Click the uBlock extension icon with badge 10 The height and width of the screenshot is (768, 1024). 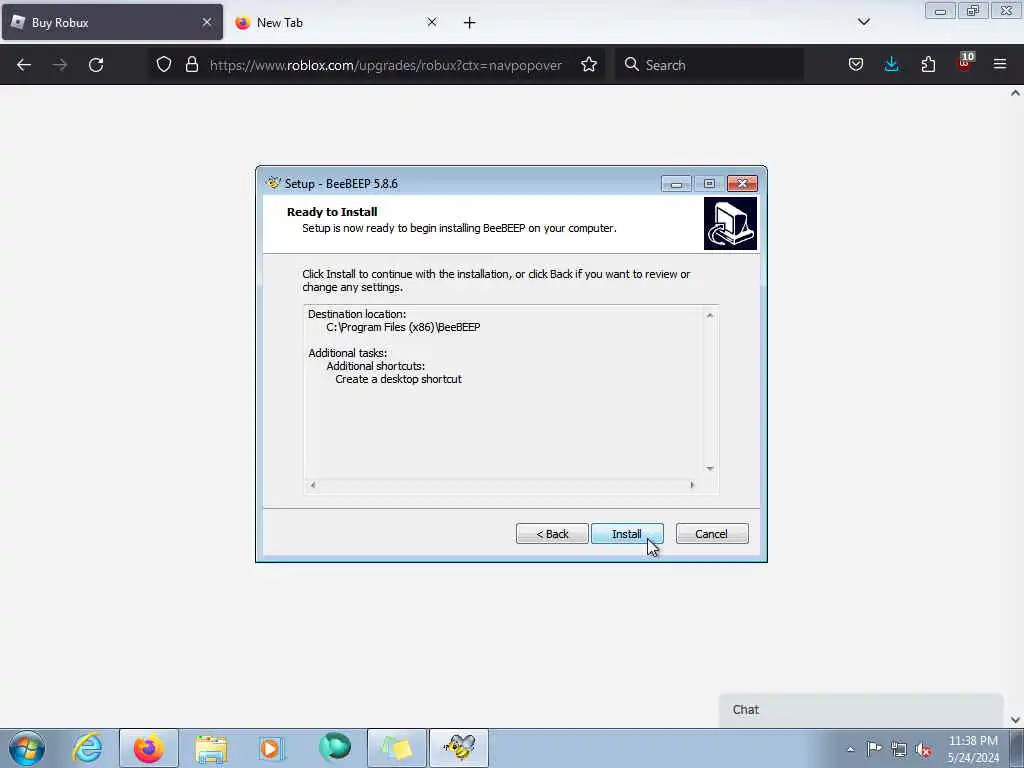(x=965, y=63)
